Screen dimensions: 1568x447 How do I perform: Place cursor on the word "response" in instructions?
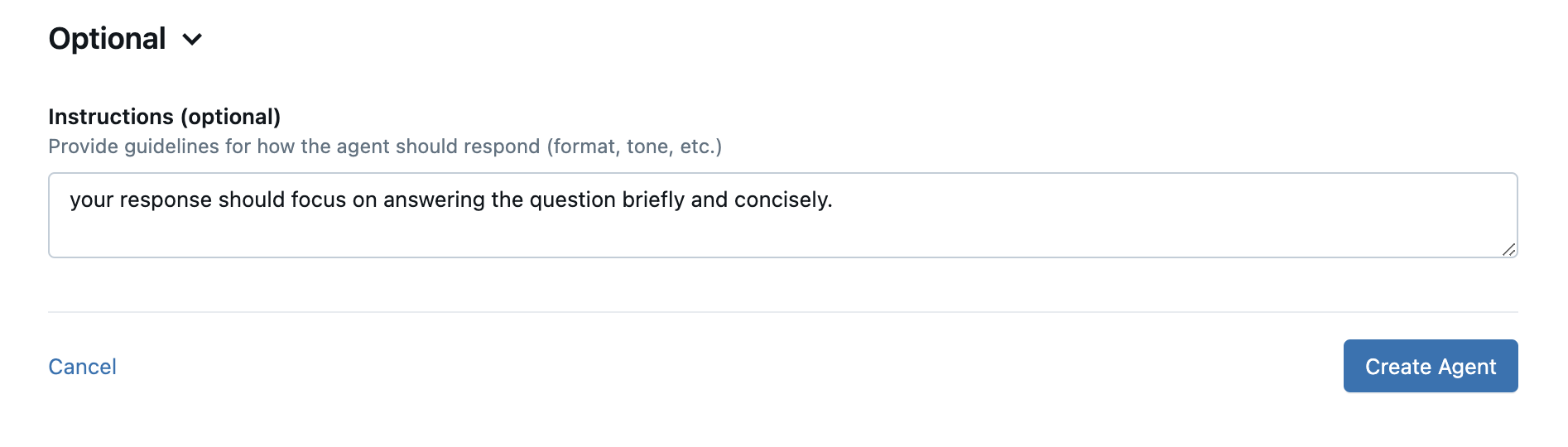point(166,200)
